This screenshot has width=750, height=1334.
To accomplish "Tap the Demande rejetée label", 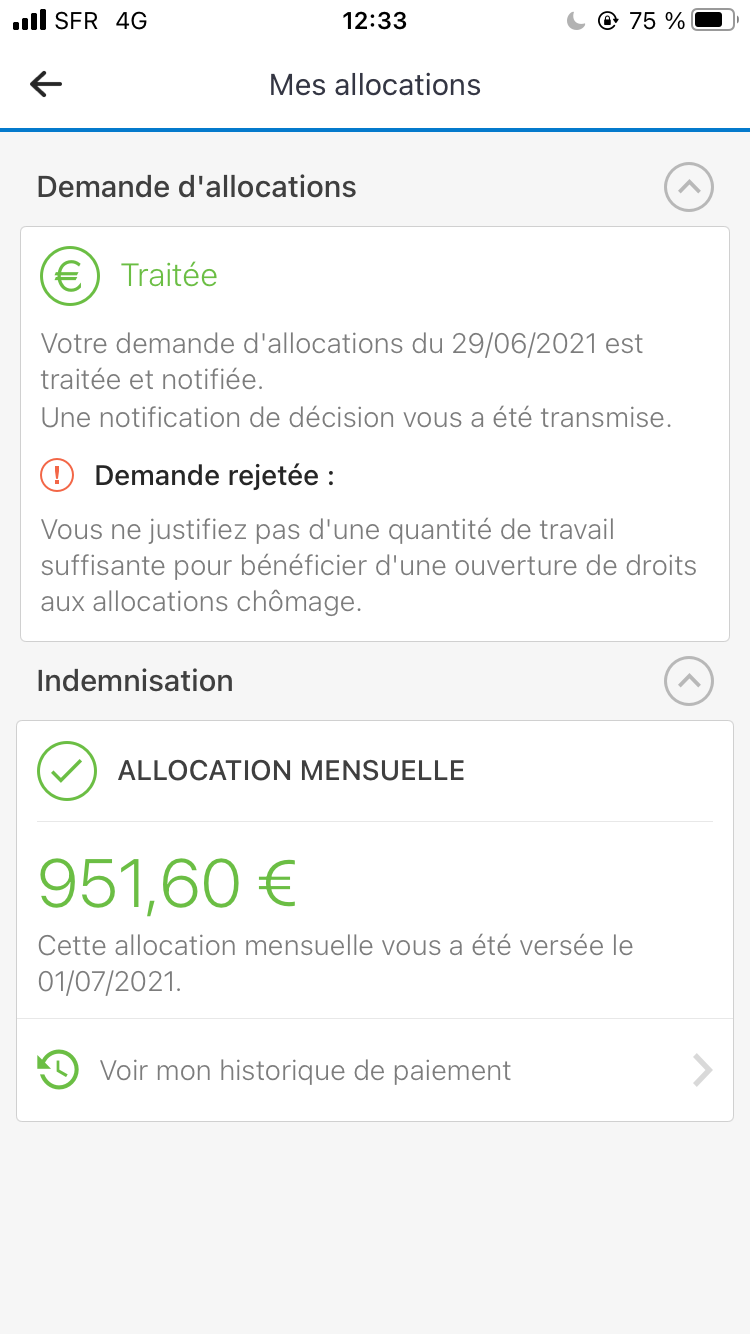I will click(214, 476).
